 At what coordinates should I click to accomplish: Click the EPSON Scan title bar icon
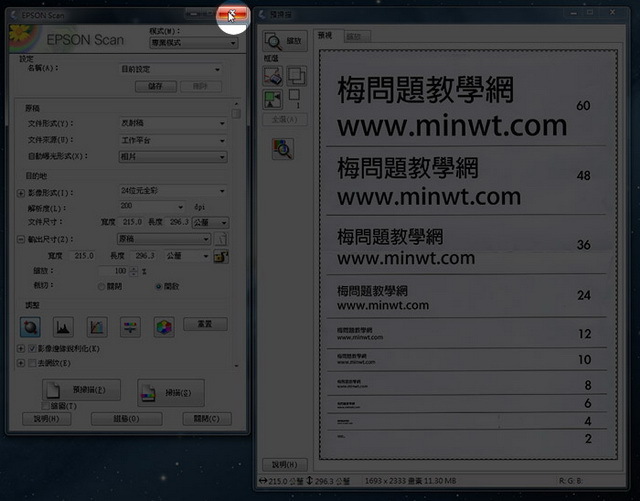click(14, 15)
